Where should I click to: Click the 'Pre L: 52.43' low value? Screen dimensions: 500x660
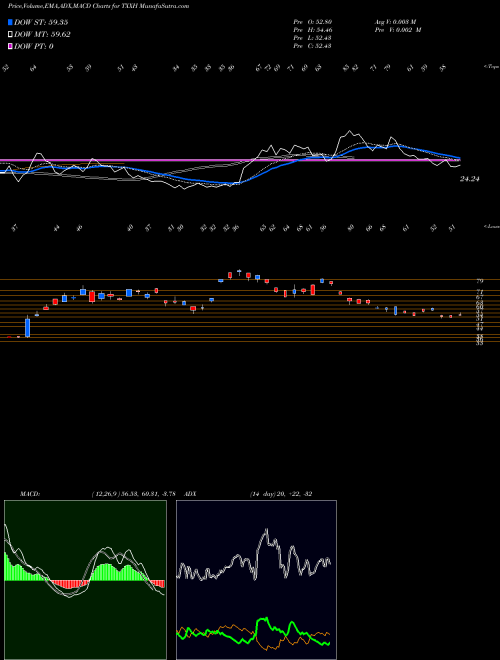coord(312,38)
